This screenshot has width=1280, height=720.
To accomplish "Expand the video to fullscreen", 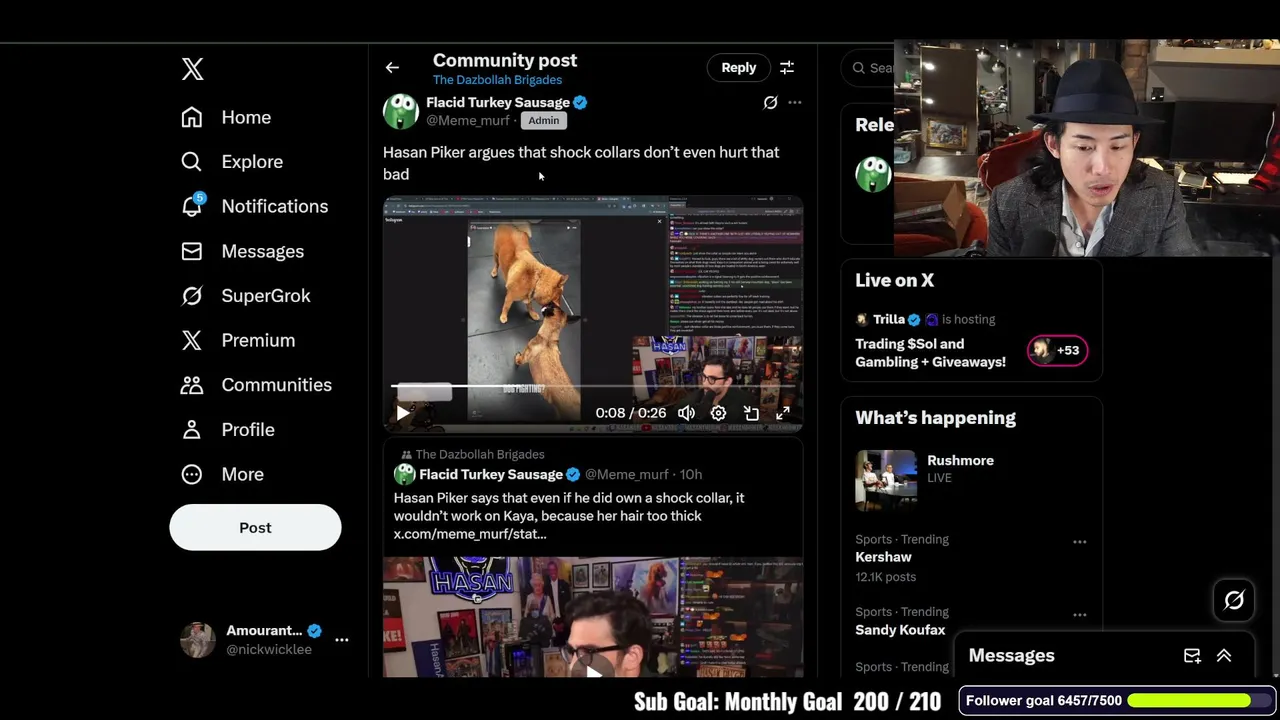I will pyautogui.click(x=783, y=413).
